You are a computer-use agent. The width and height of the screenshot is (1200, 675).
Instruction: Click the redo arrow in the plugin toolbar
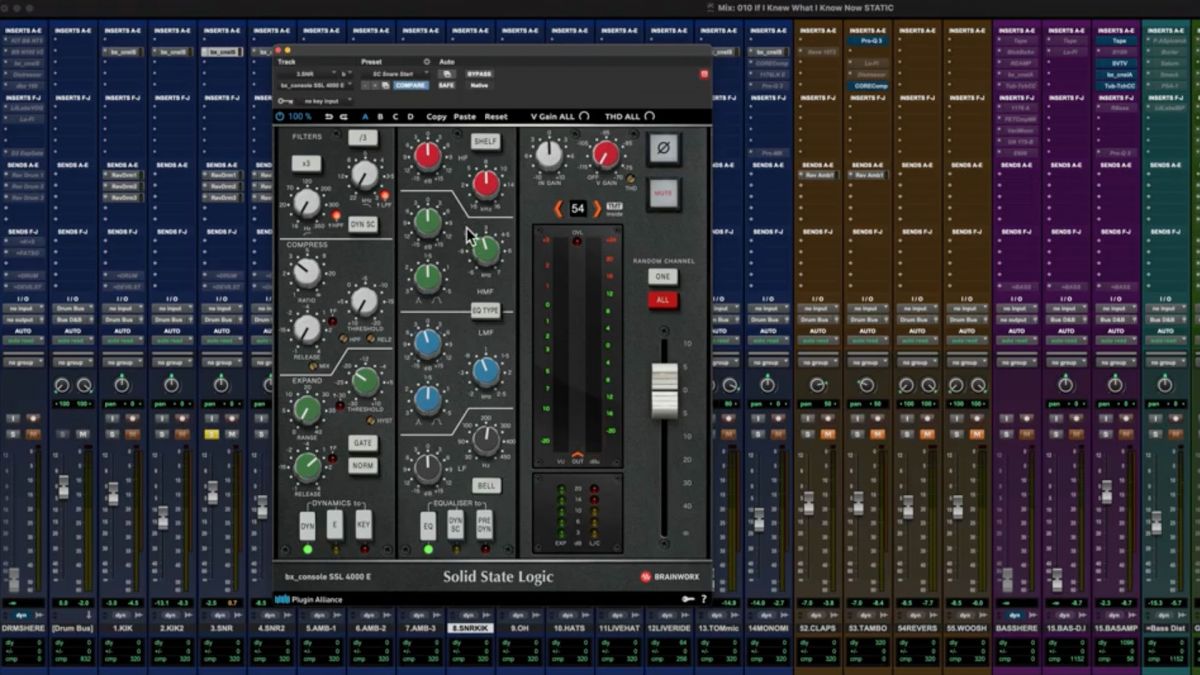coord(344,115)
